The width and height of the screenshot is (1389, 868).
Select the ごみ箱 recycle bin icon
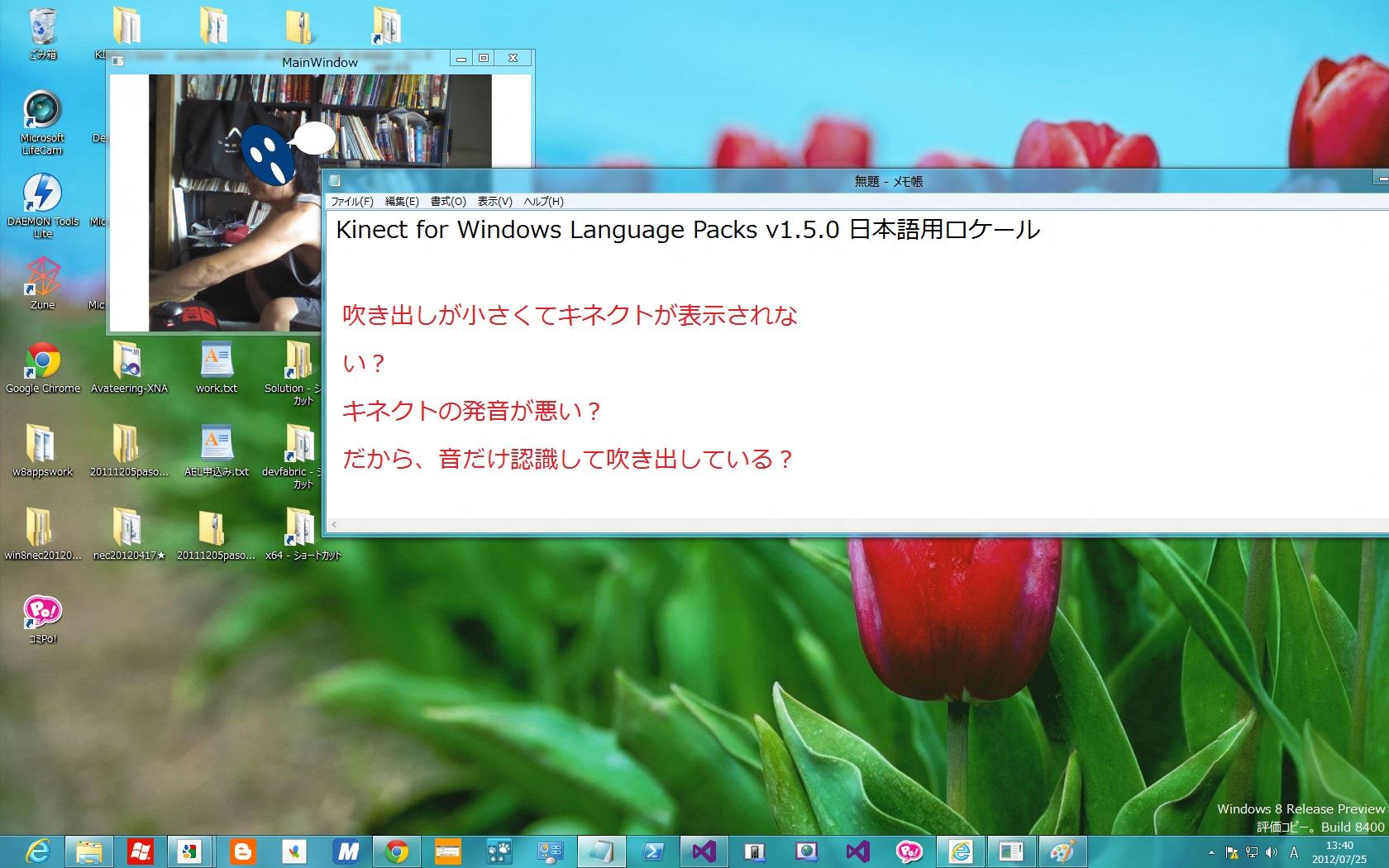[42, 34]
